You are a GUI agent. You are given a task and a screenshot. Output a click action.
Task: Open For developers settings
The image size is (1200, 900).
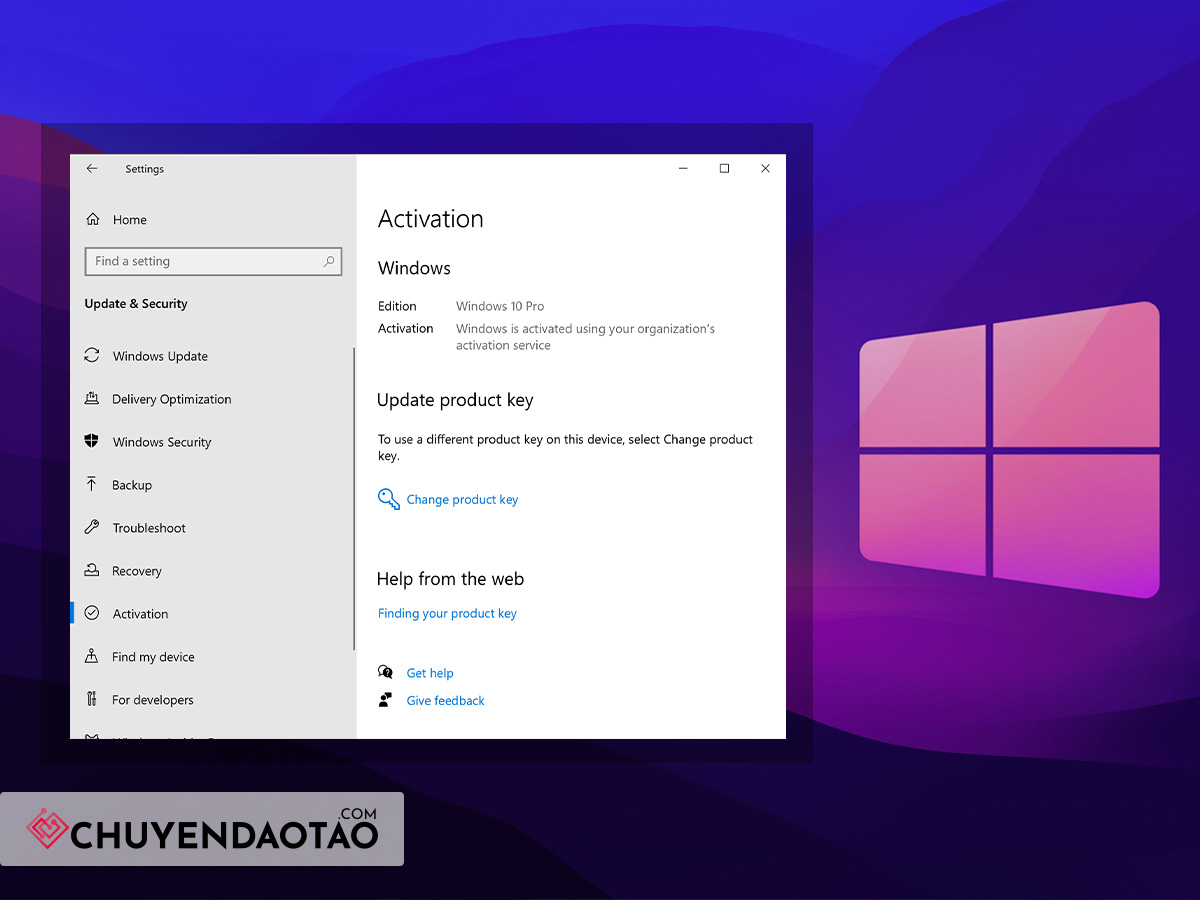pos(152,700)
